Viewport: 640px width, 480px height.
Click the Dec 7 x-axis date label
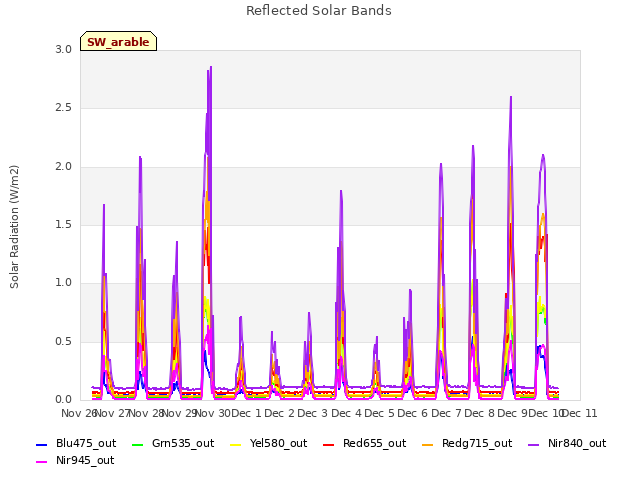pyautogui.click(x=447, y=413)
